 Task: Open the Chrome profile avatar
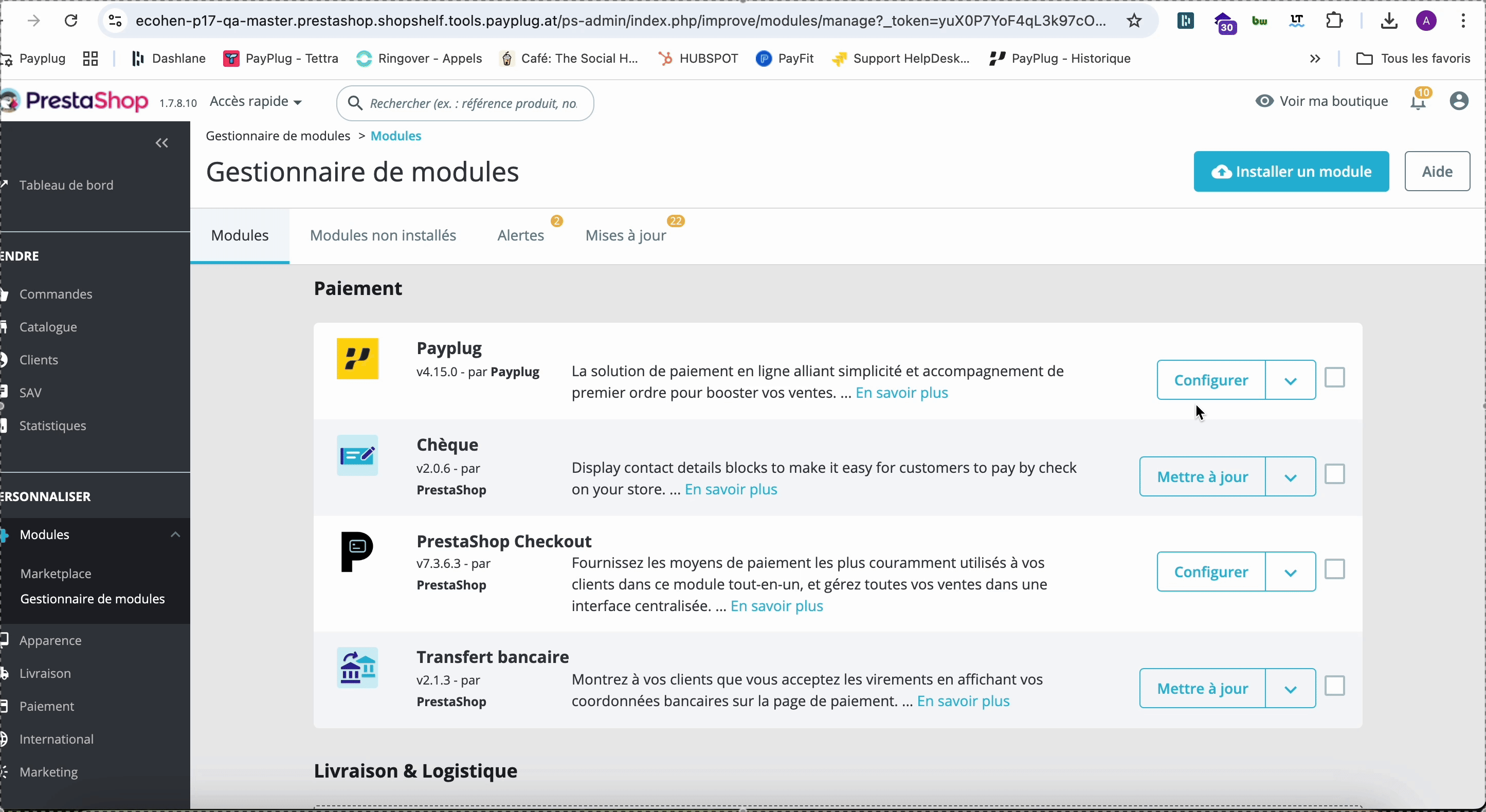[1426, 22]
